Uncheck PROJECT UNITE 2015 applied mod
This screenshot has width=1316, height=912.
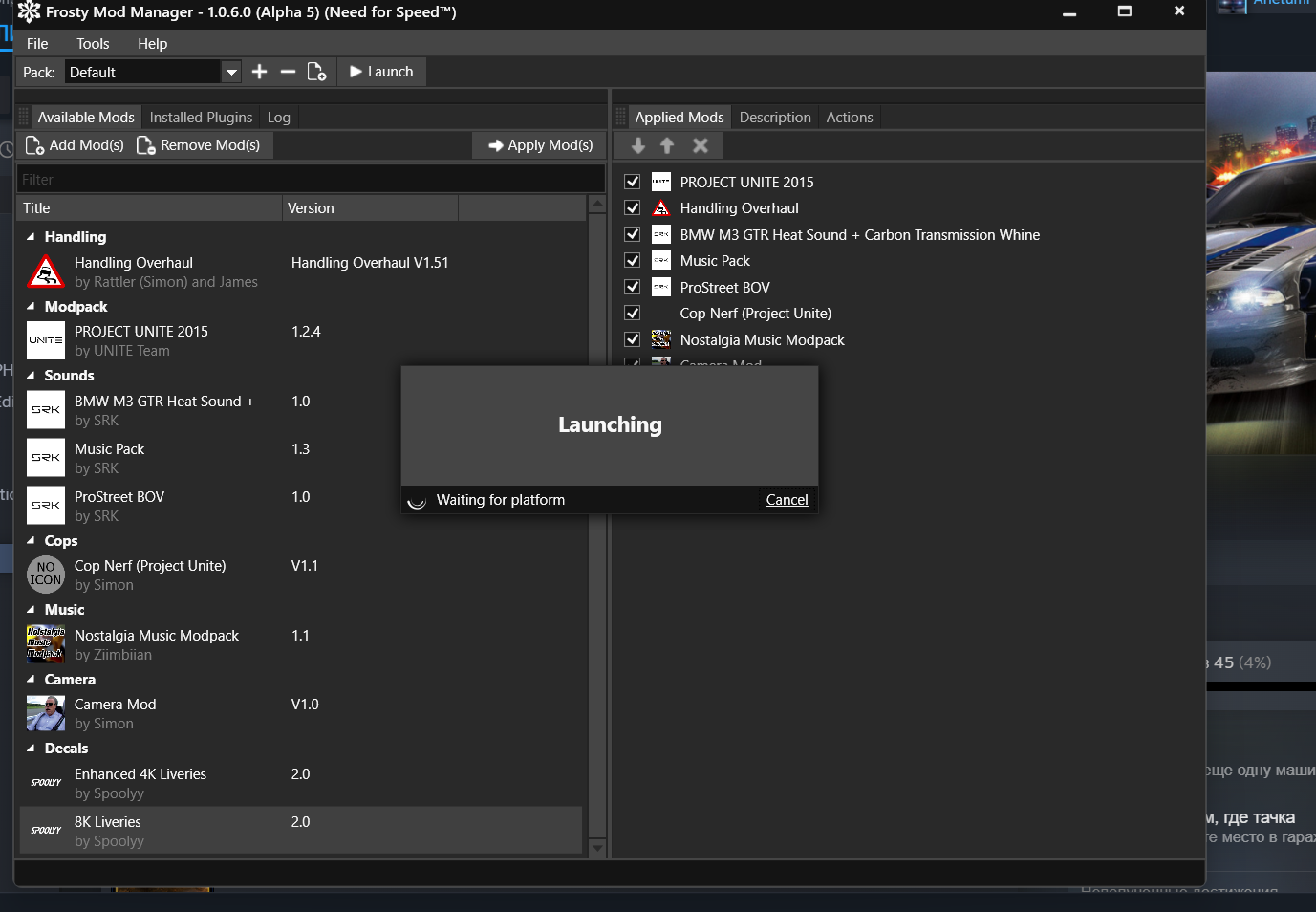tap(632, 182)
